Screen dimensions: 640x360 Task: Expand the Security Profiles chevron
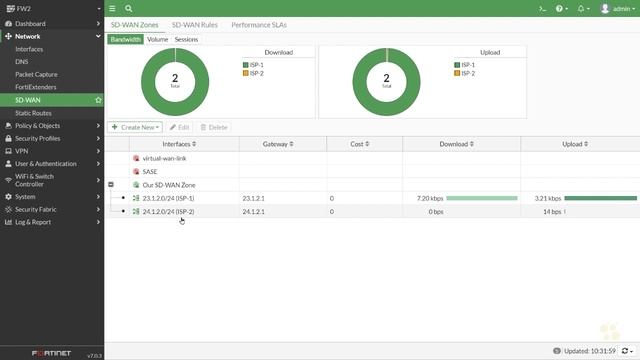pyautogui.click(x=98, y=138)
